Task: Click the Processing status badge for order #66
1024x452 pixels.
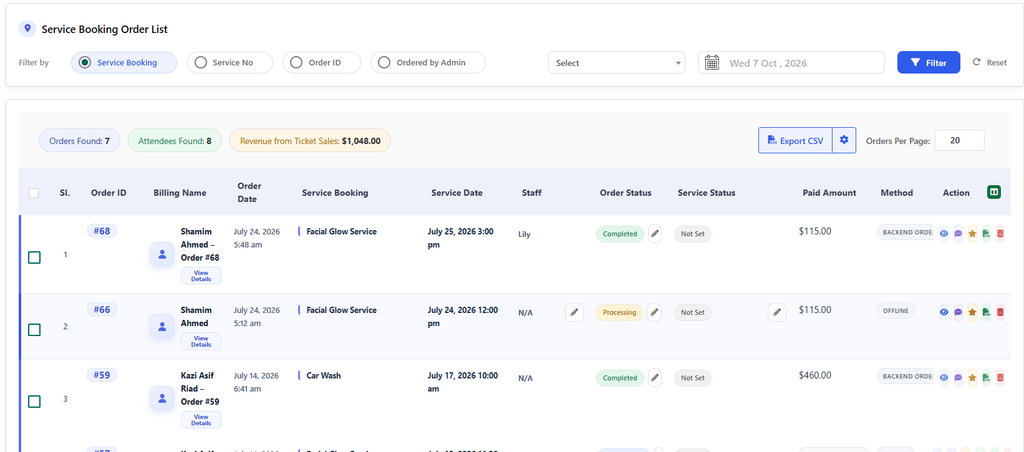Action: [620, 312]
